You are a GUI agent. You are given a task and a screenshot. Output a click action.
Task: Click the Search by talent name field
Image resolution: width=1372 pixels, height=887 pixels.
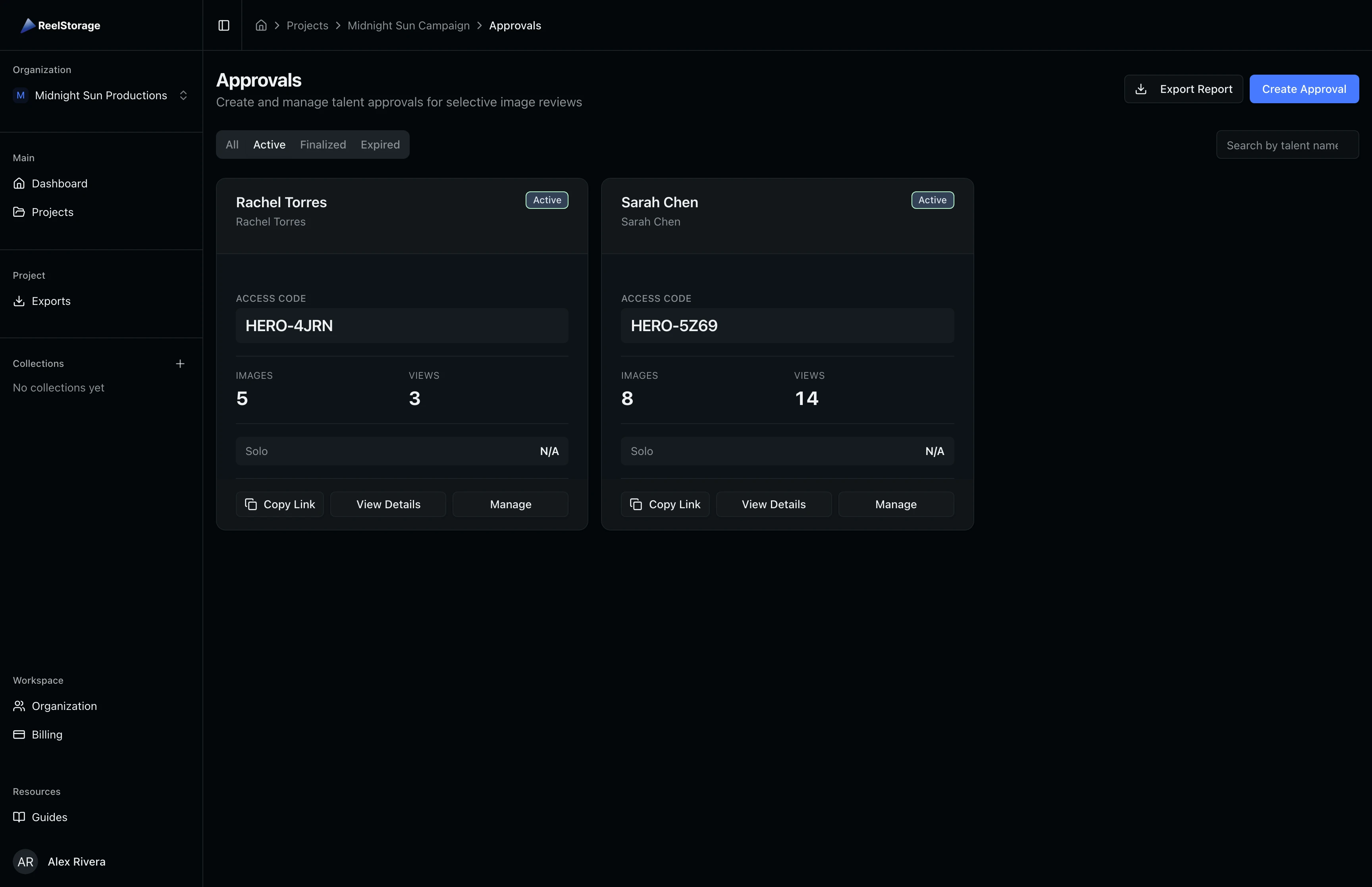pos(1287,145)
